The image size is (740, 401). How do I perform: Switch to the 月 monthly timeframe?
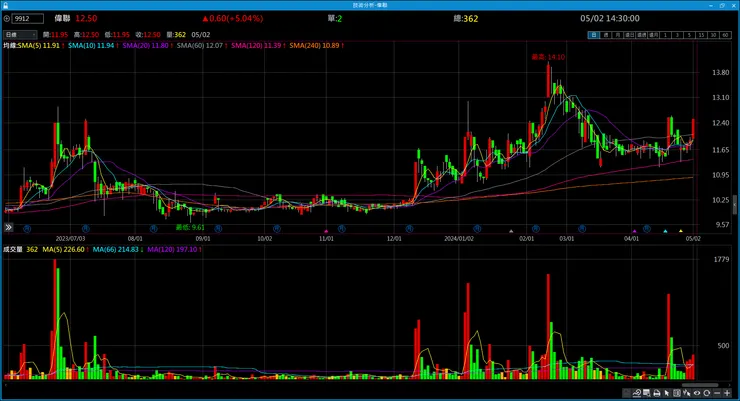point(617,35)
